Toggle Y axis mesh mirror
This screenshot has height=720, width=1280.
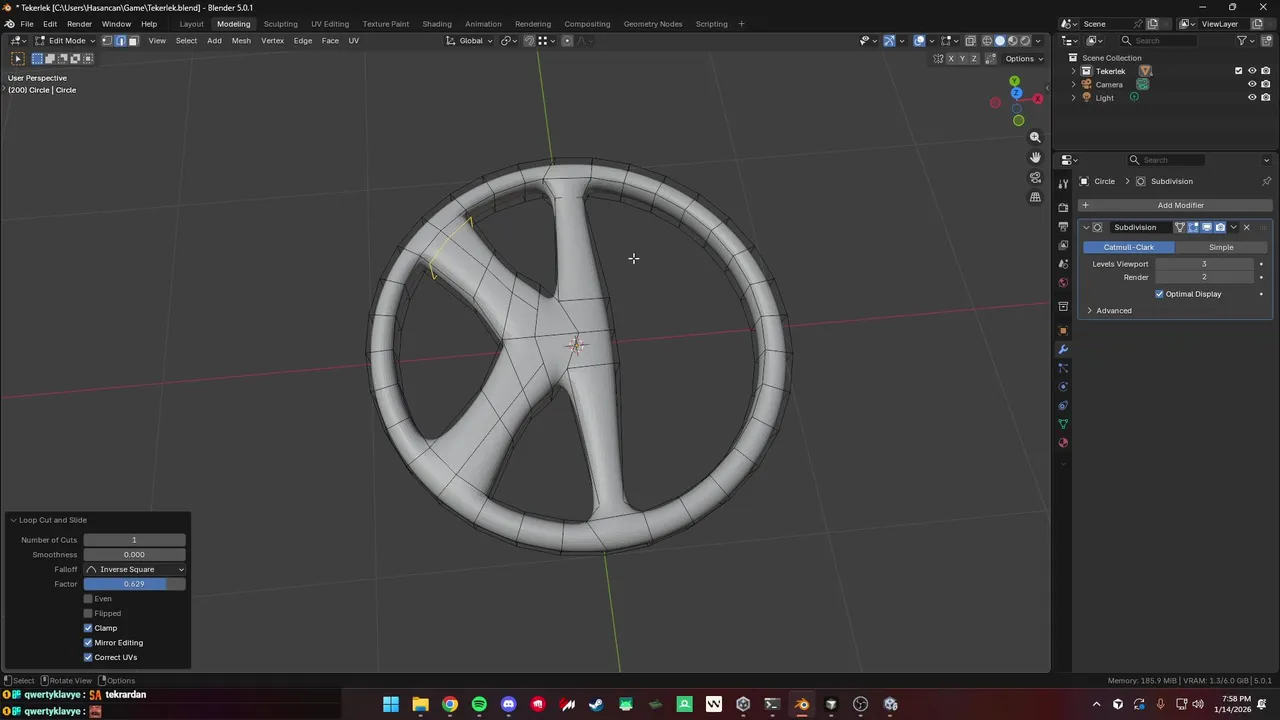tap(963, 59)
